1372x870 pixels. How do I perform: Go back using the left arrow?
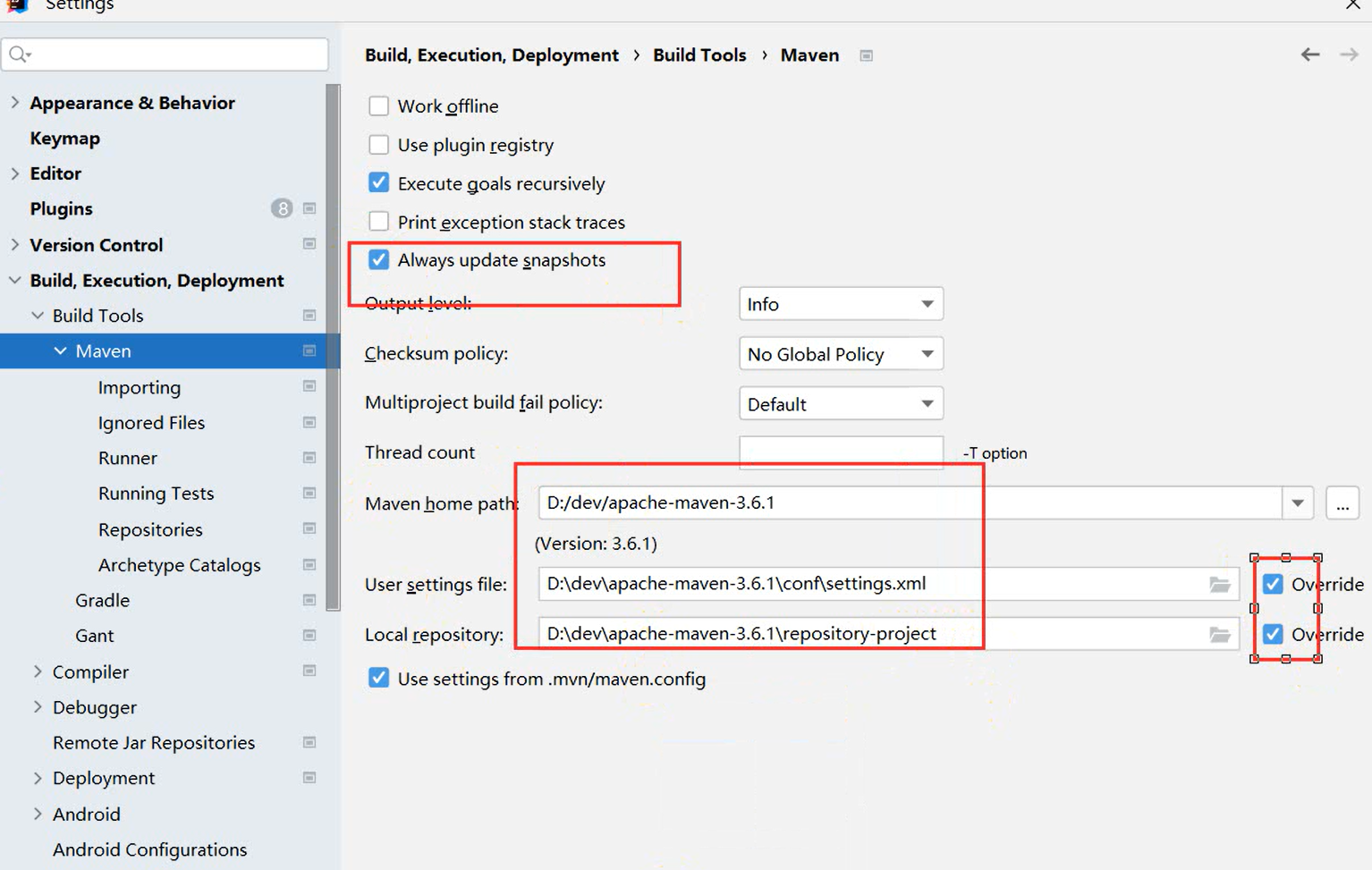point(1310,55)
